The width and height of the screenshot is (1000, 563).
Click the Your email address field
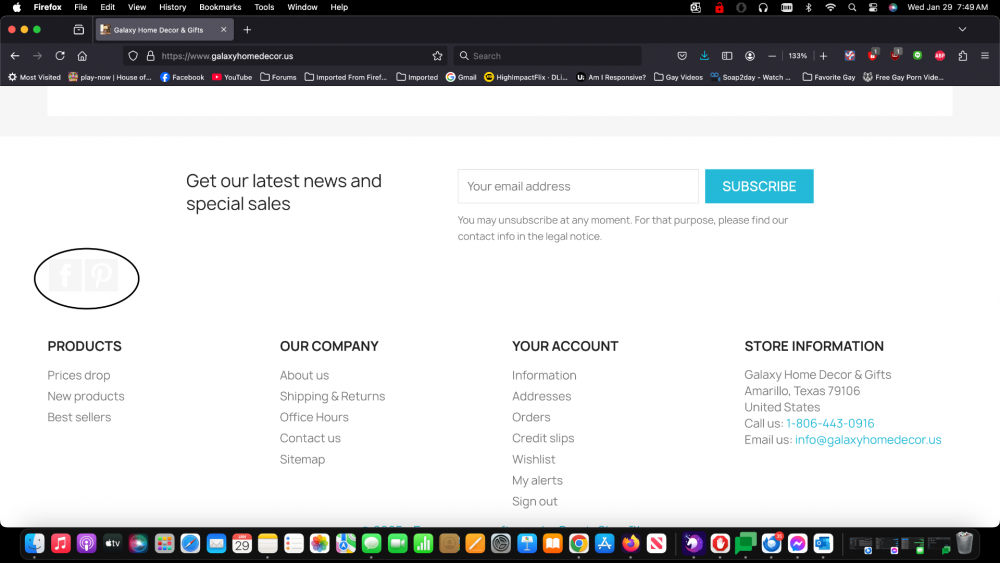click(578, 186)
